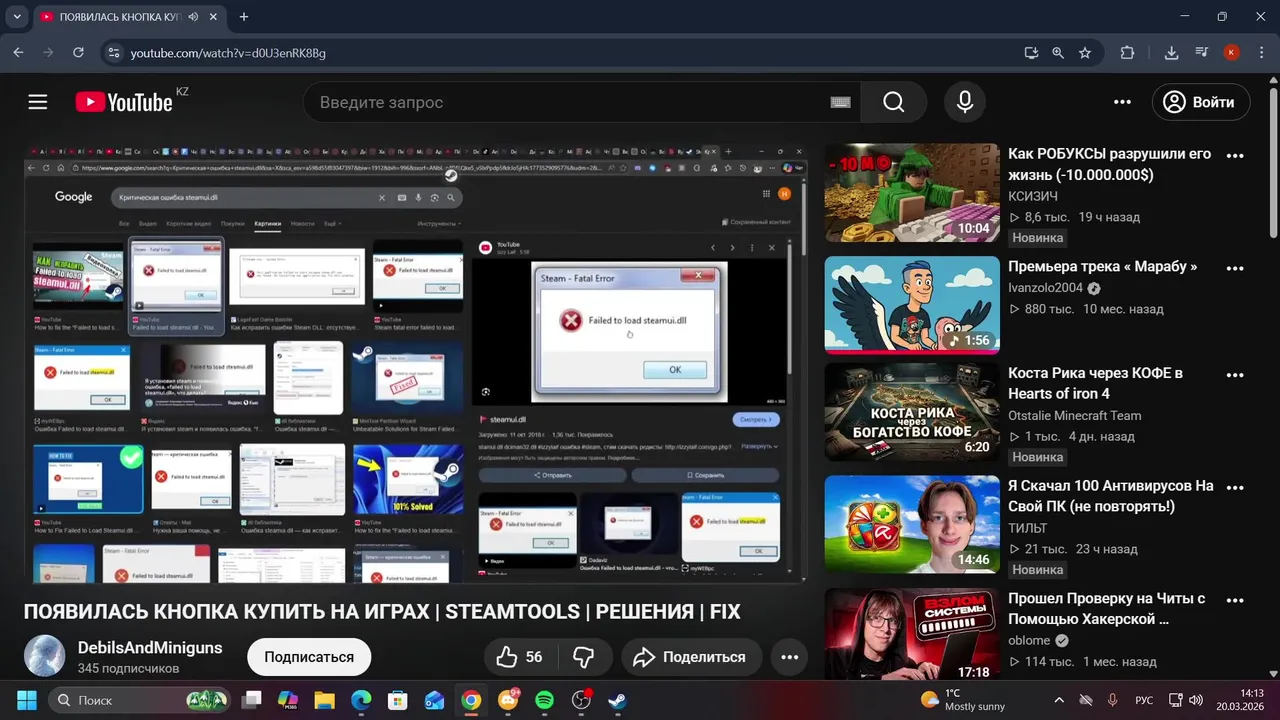Mute the tab via speaker icon
1280x720 pixels.
(x=192, y=17)
